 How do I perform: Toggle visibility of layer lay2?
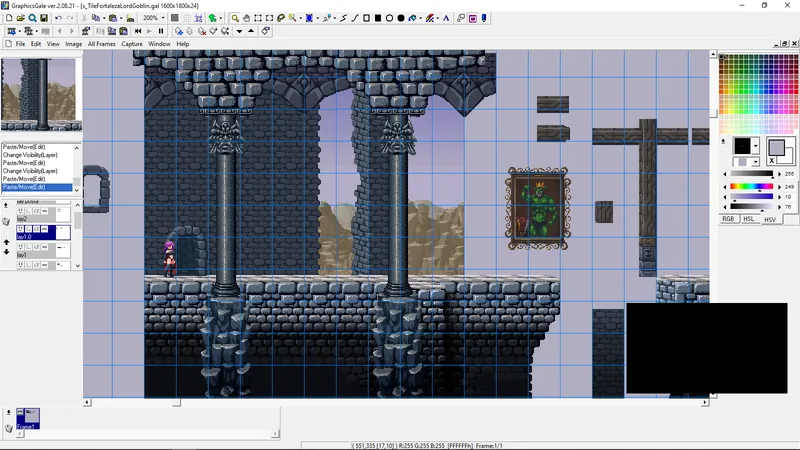tap(20, 211)
